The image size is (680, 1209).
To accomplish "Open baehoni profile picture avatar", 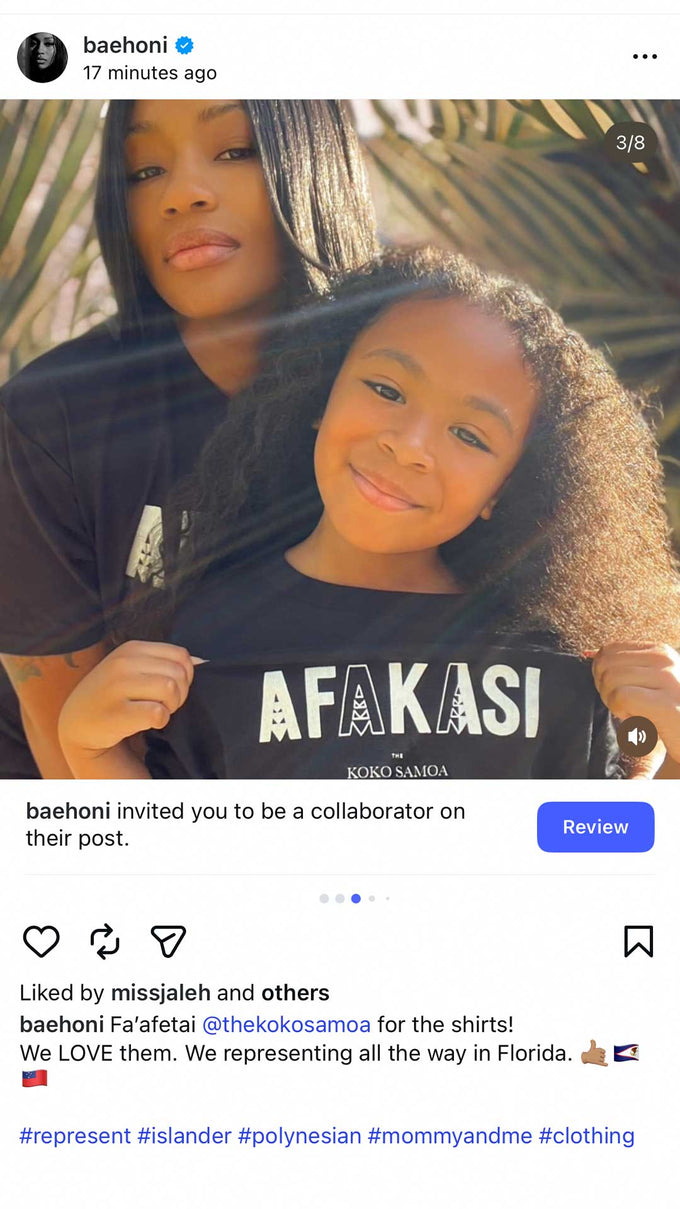I will pos(42,57).
